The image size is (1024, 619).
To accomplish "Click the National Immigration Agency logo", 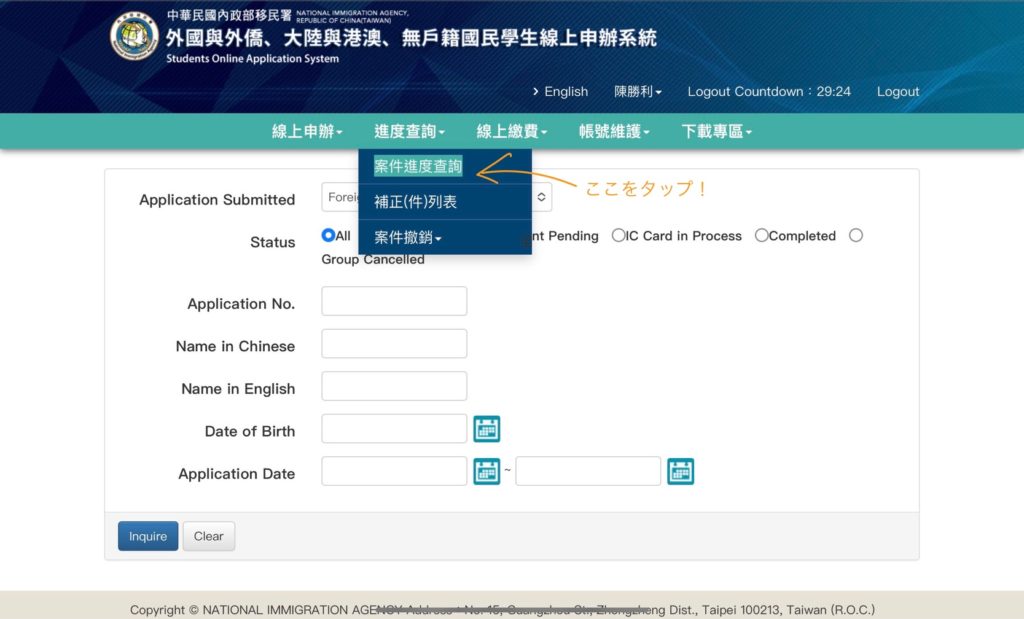I will [131, 37].
